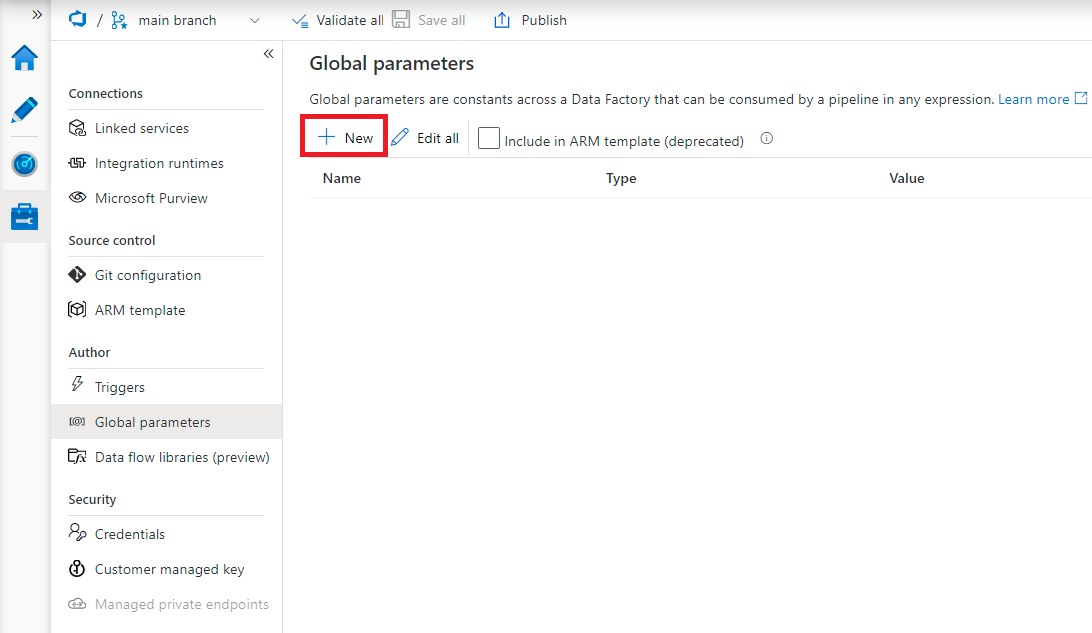
Task: Enable Include in ARM template checkbox
Action: [x=488, y=138]
